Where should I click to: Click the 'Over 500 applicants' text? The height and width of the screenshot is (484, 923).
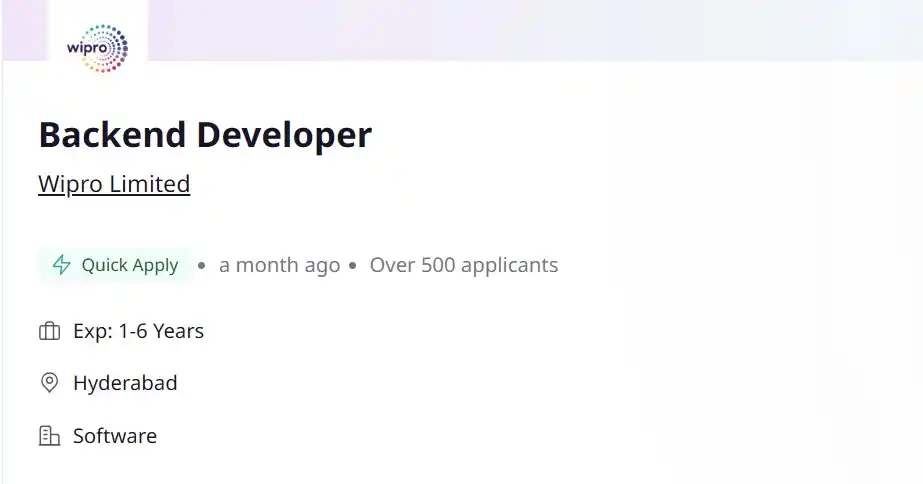click(x=464, y=265)
